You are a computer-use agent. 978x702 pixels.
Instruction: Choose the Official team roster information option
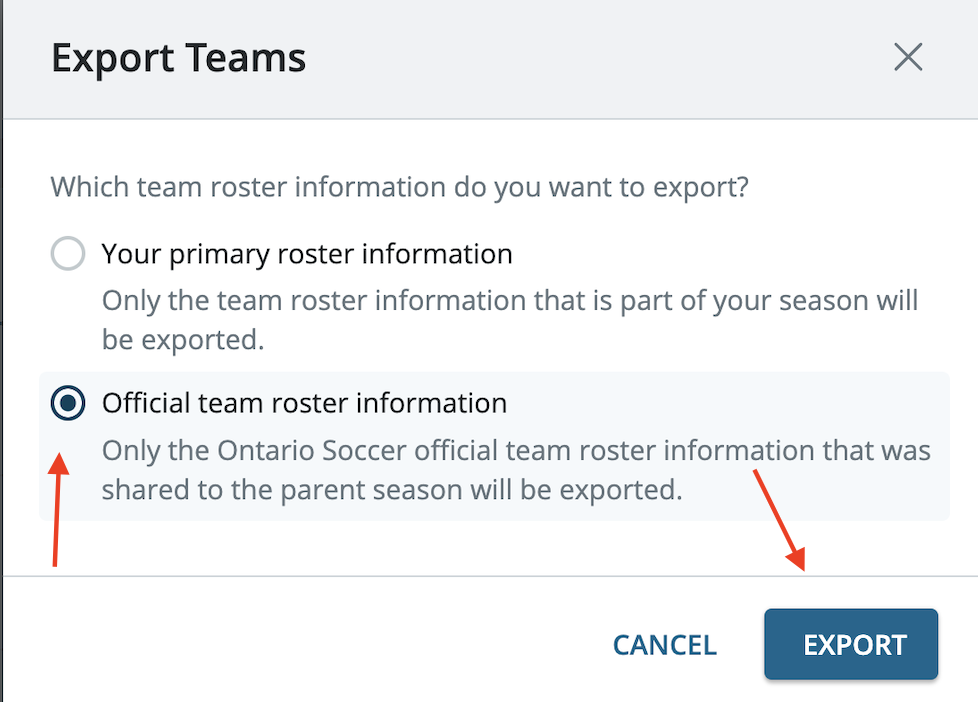67,403
